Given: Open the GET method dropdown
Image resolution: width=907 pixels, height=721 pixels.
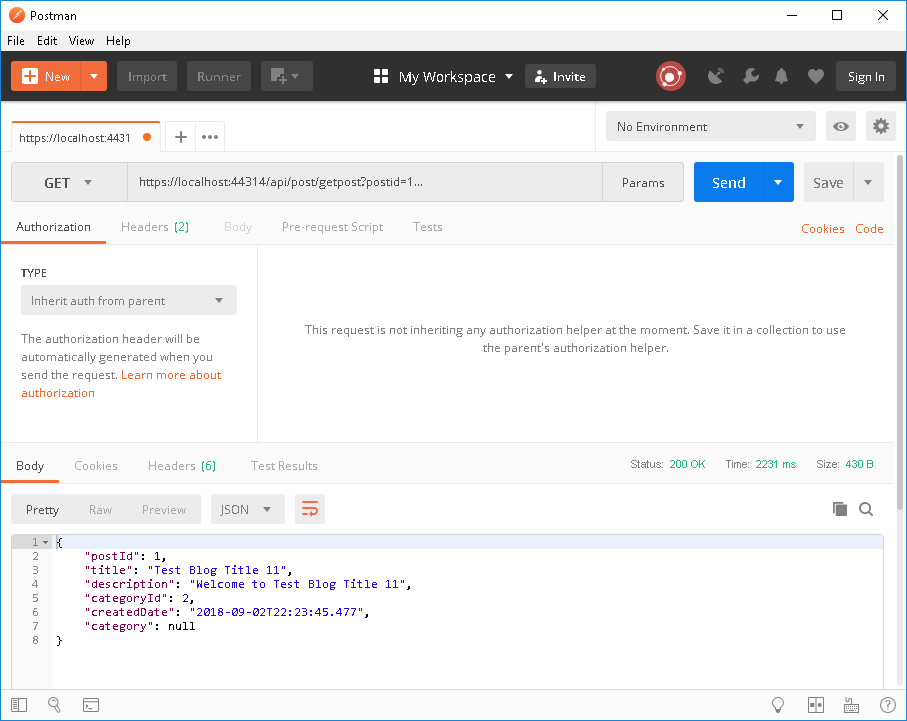Looking at the screenshot, I should point(69,182).
